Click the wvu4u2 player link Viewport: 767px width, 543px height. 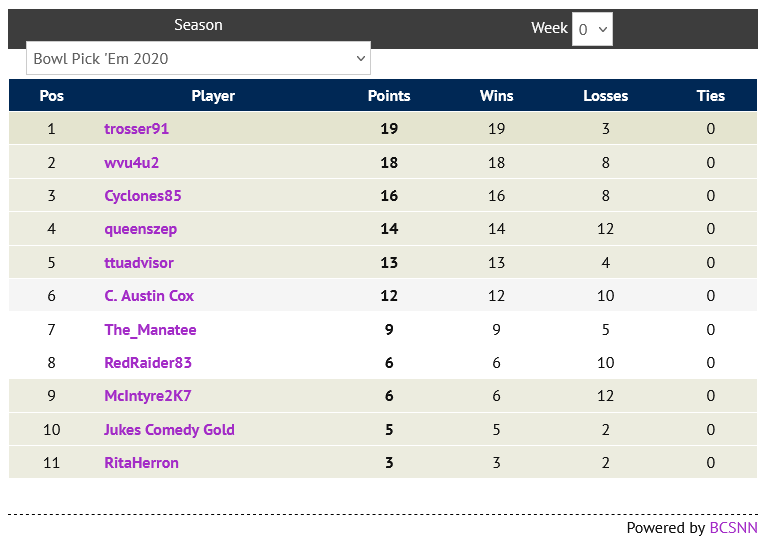click(132, 162)
